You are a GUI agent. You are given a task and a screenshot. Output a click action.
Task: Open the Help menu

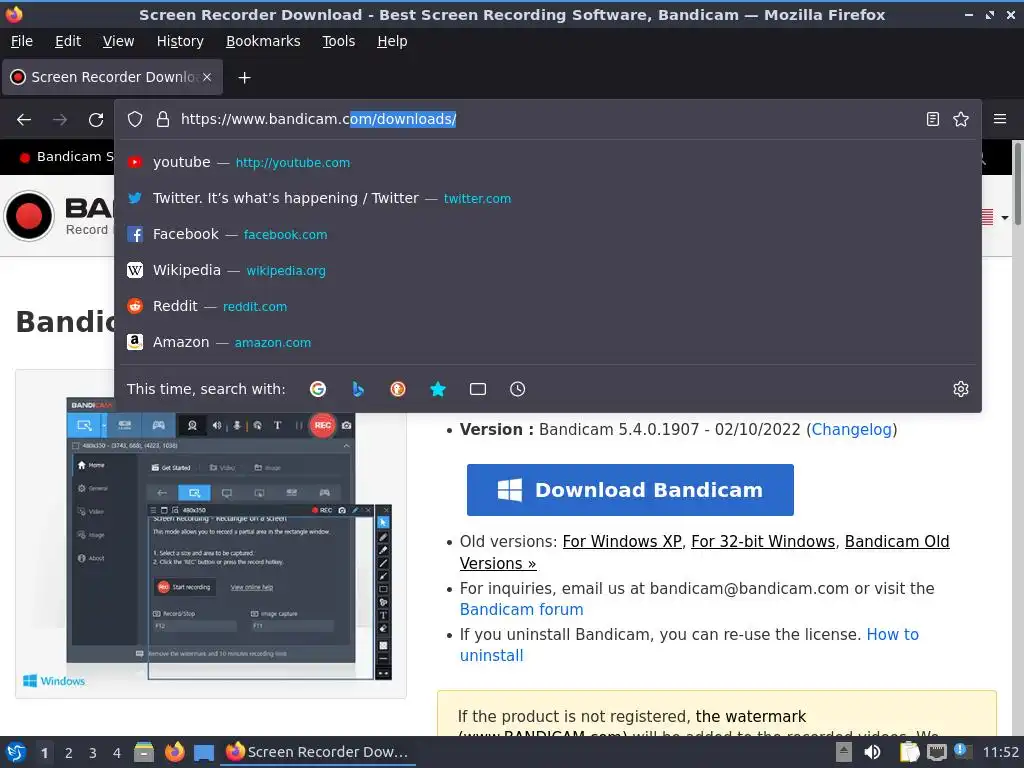392,41
